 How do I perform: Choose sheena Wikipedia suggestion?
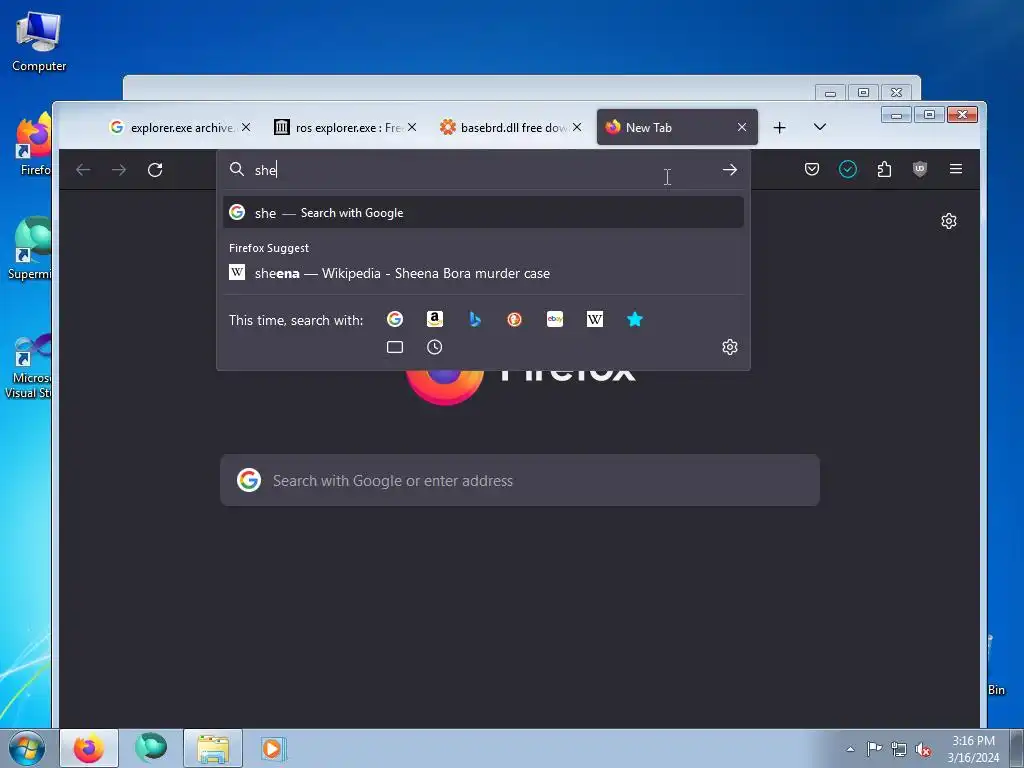(483, 273)
